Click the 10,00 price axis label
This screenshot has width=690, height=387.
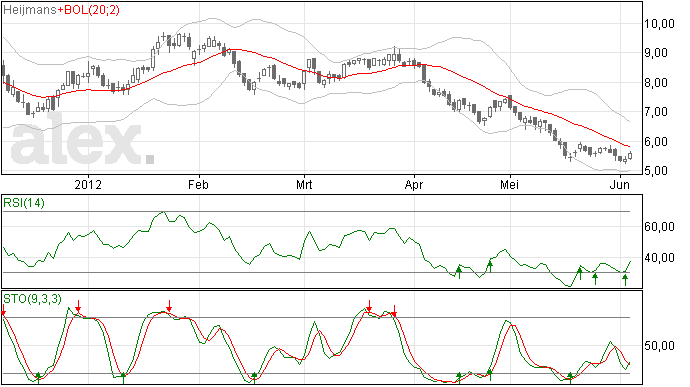[659, 24]
